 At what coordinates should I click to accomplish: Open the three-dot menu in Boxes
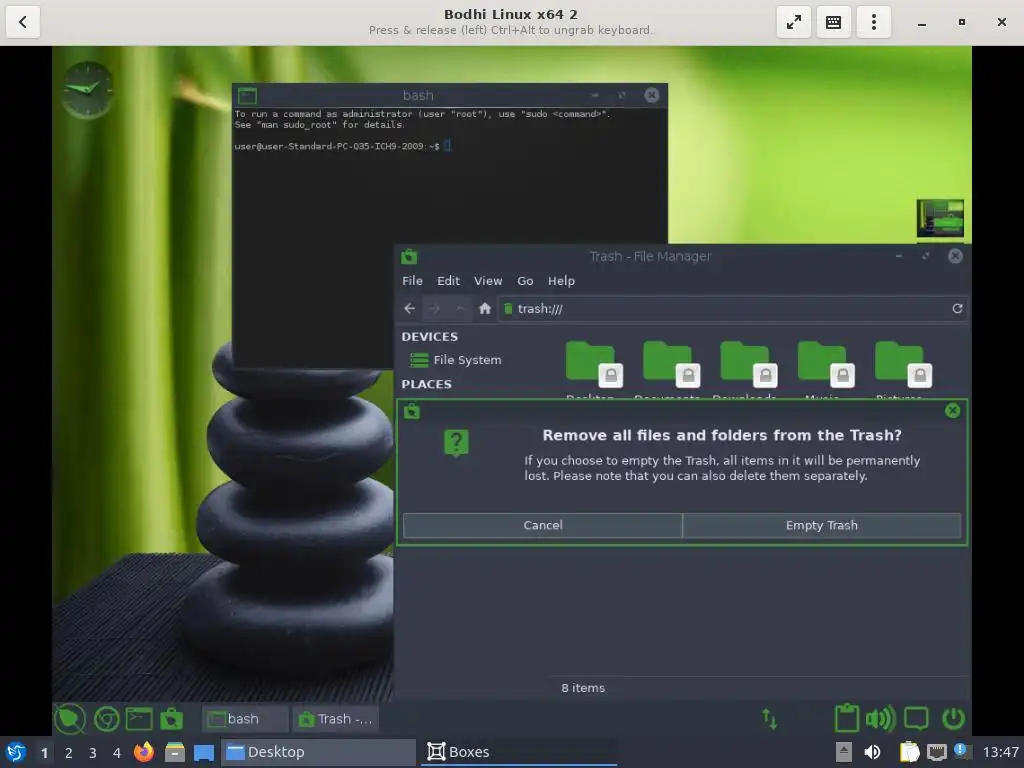coord(874,22)
